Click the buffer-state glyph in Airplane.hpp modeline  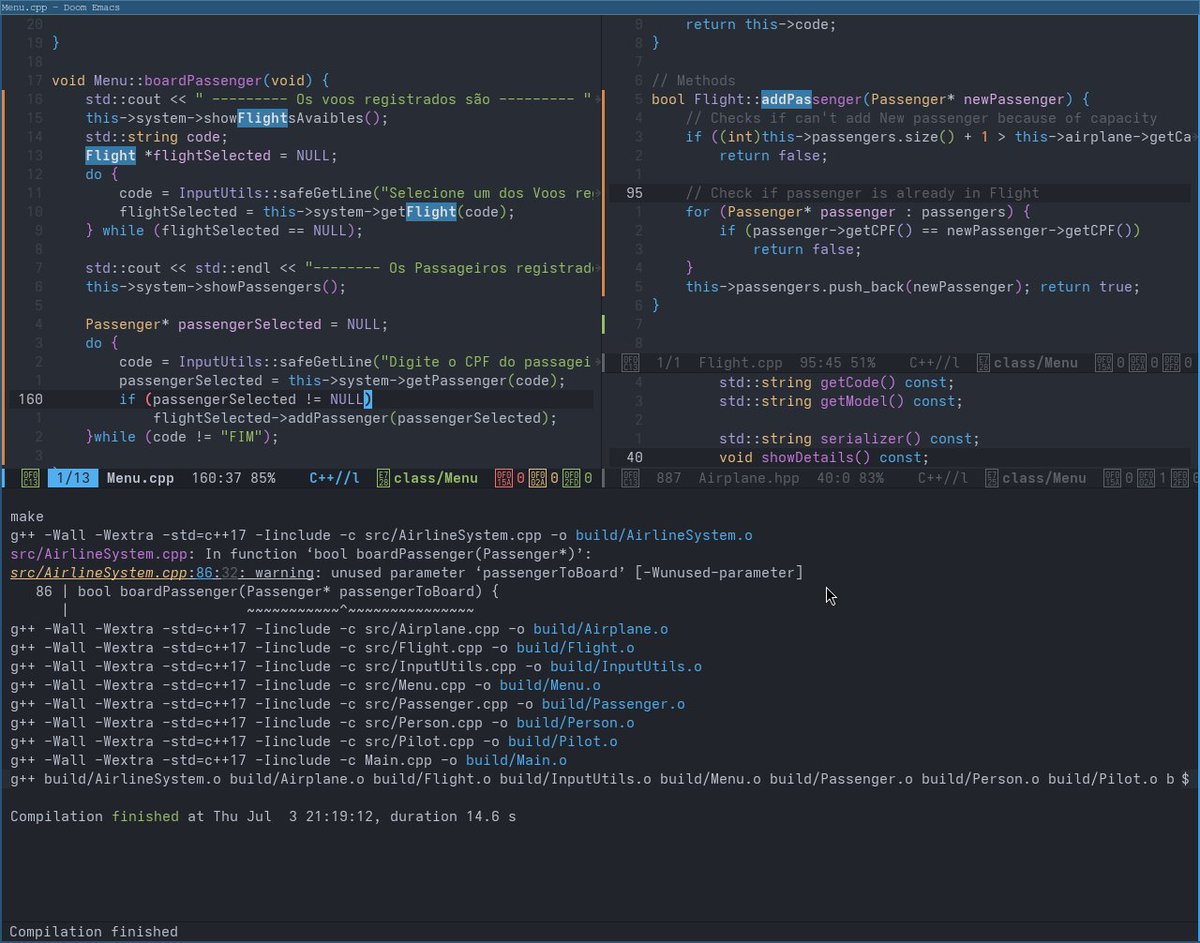pyautogui.click(x=630, y=478)
